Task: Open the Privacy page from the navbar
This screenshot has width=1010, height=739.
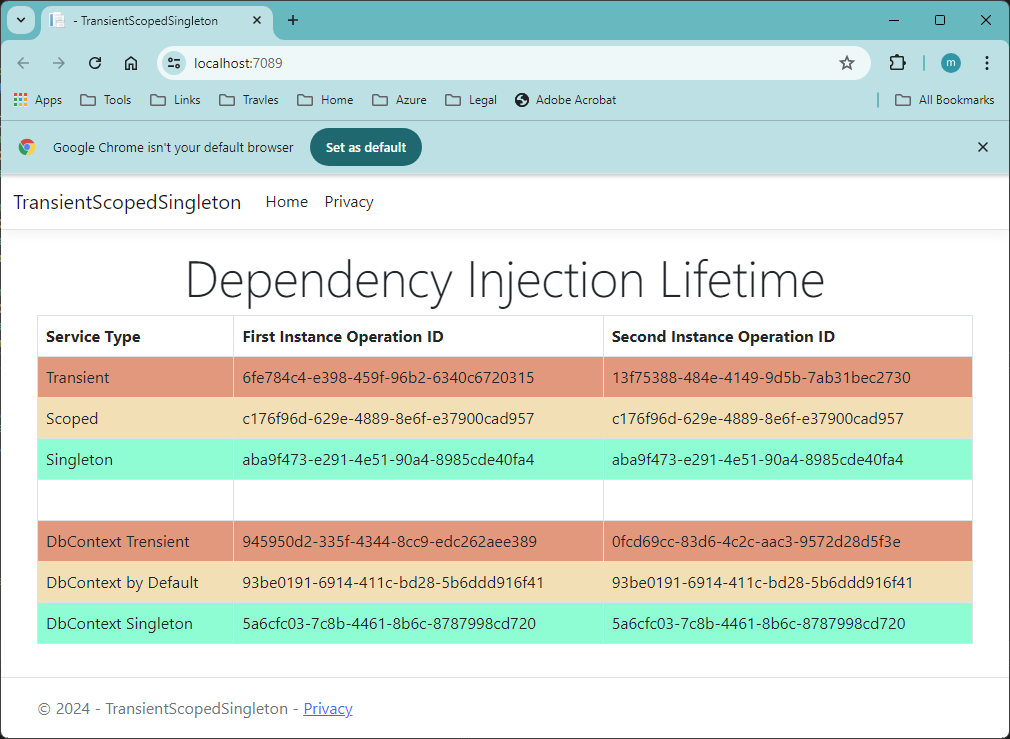Action: [x=348, y=201]
